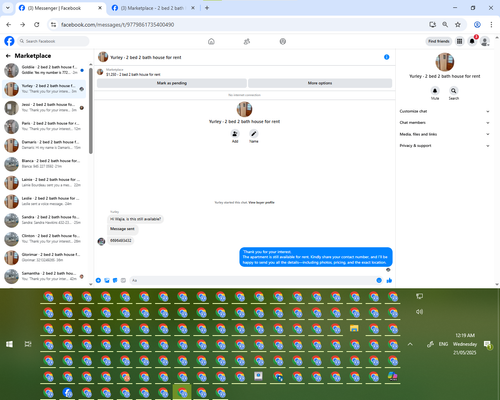Open the Goldie conversation
This screenshot has height=400, width=500.
tap(44, 70)
